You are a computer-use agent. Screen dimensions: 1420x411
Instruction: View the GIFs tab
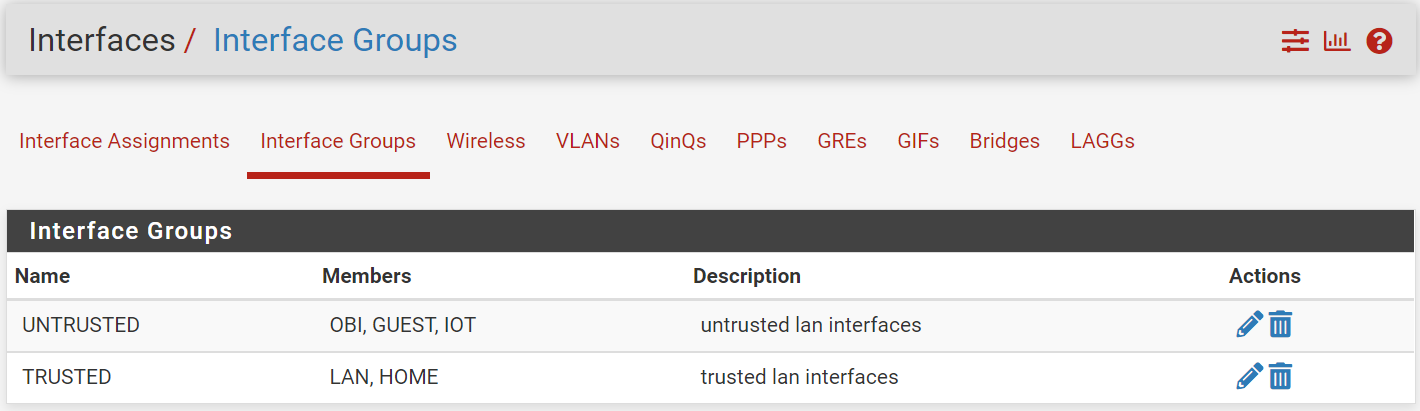pos(918,141)
